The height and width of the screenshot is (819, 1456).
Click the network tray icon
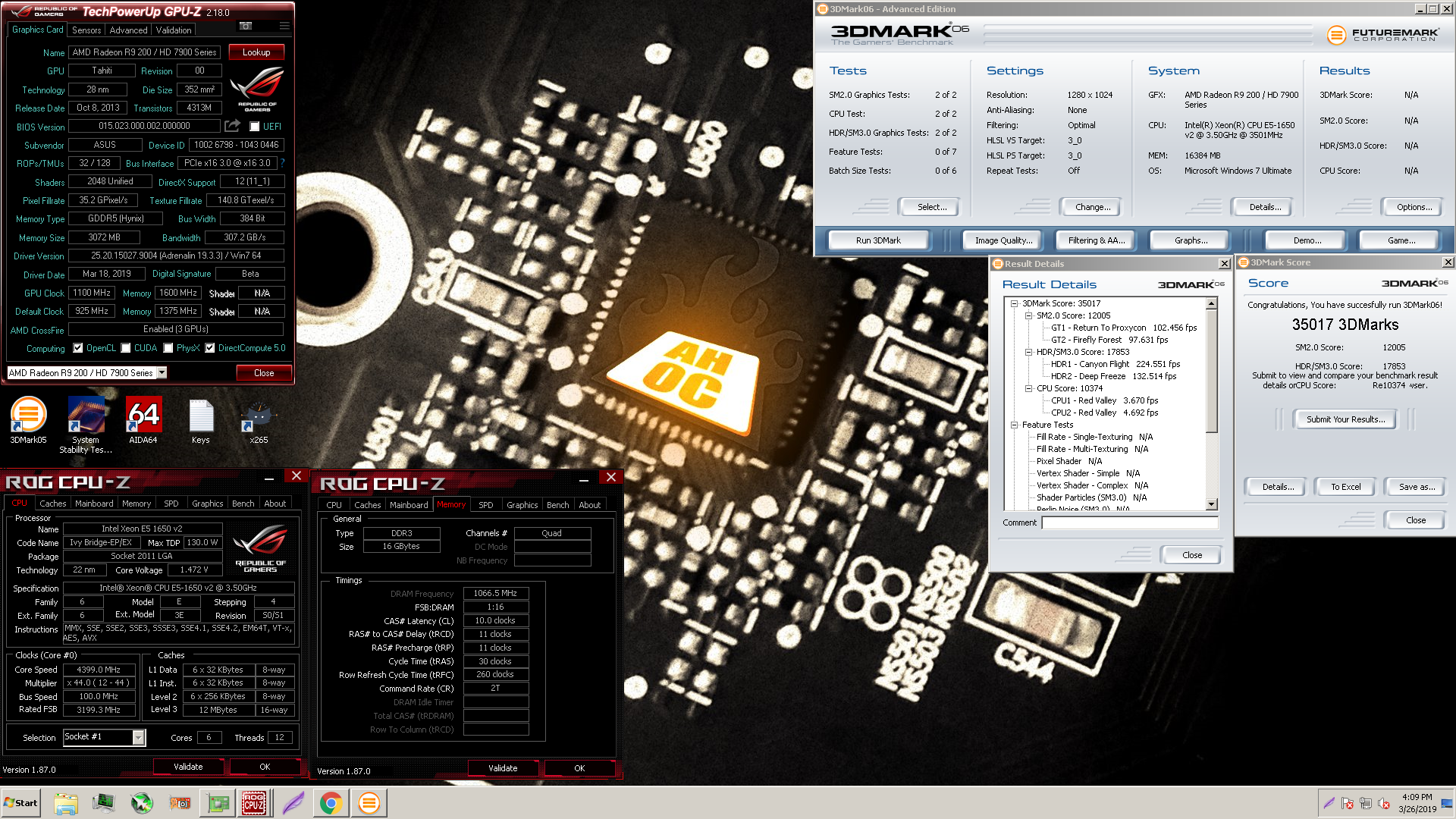click(x=1366, y=803)
